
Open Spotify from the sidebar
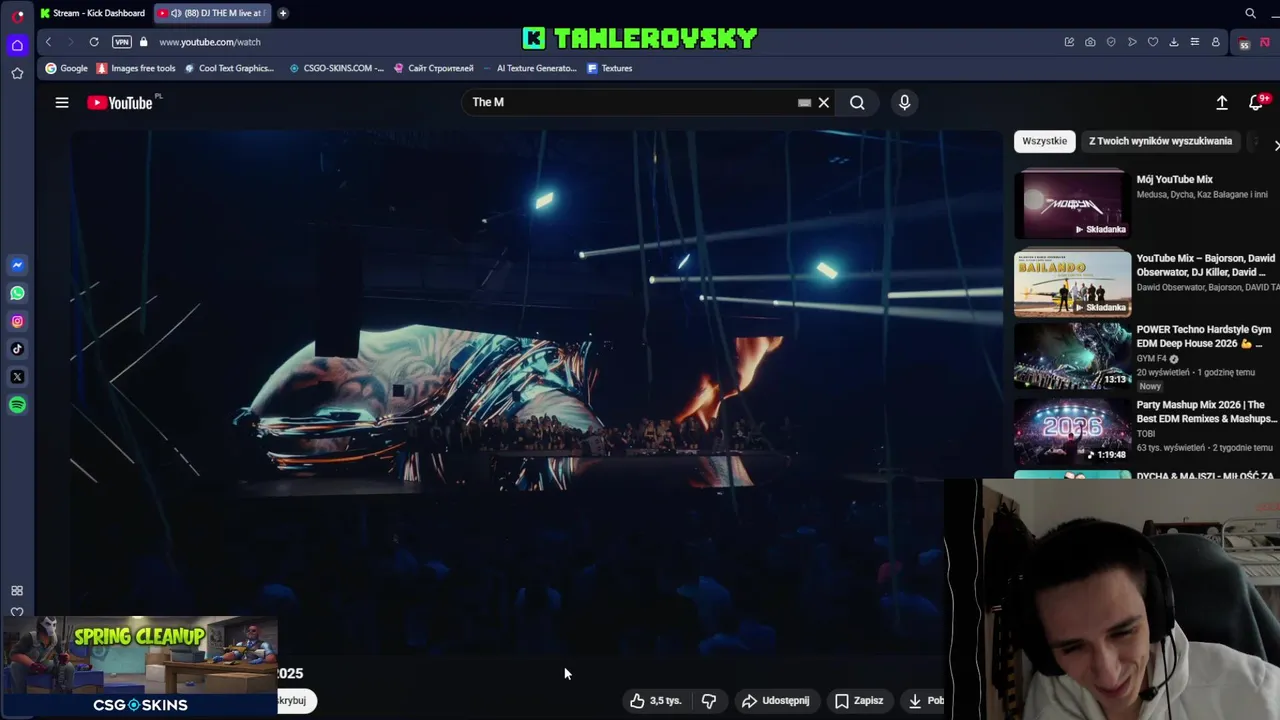[17, 405]
